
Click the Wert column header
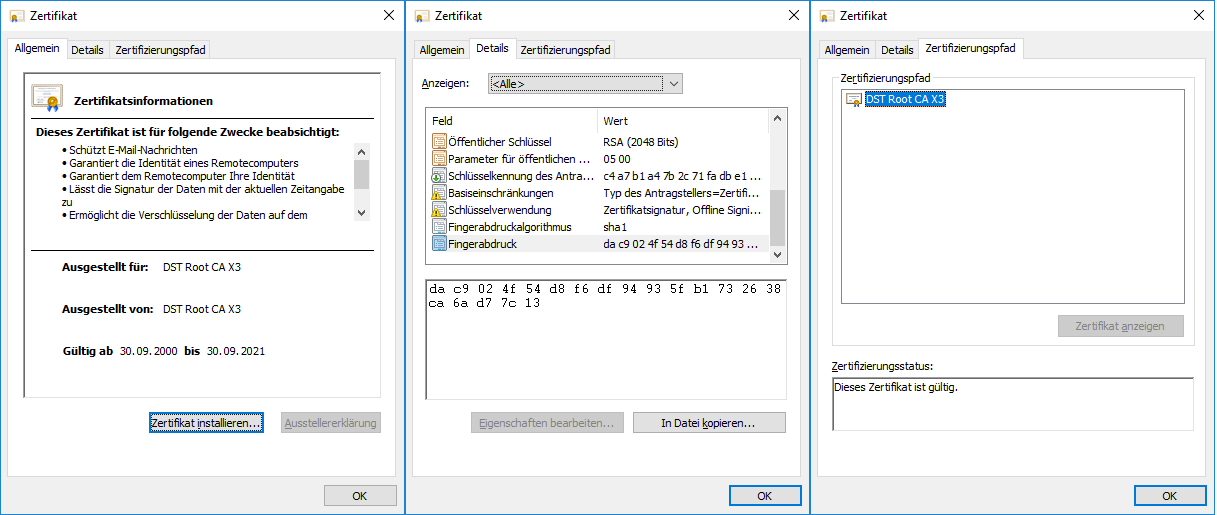click(x=682, y=121)
